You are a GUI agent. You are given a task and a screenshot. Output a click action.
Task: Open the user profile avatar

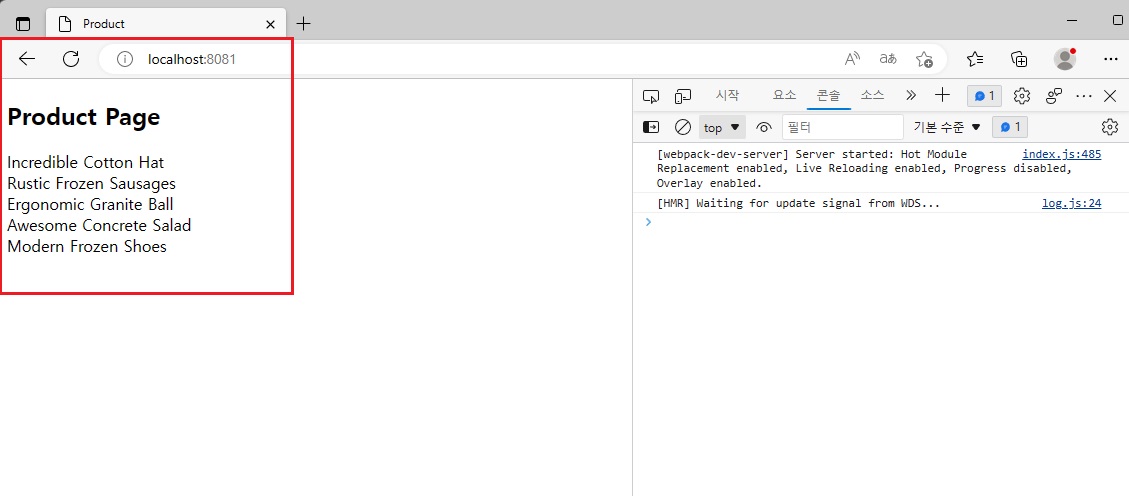pyautogui.click(x=1065, y=59)
